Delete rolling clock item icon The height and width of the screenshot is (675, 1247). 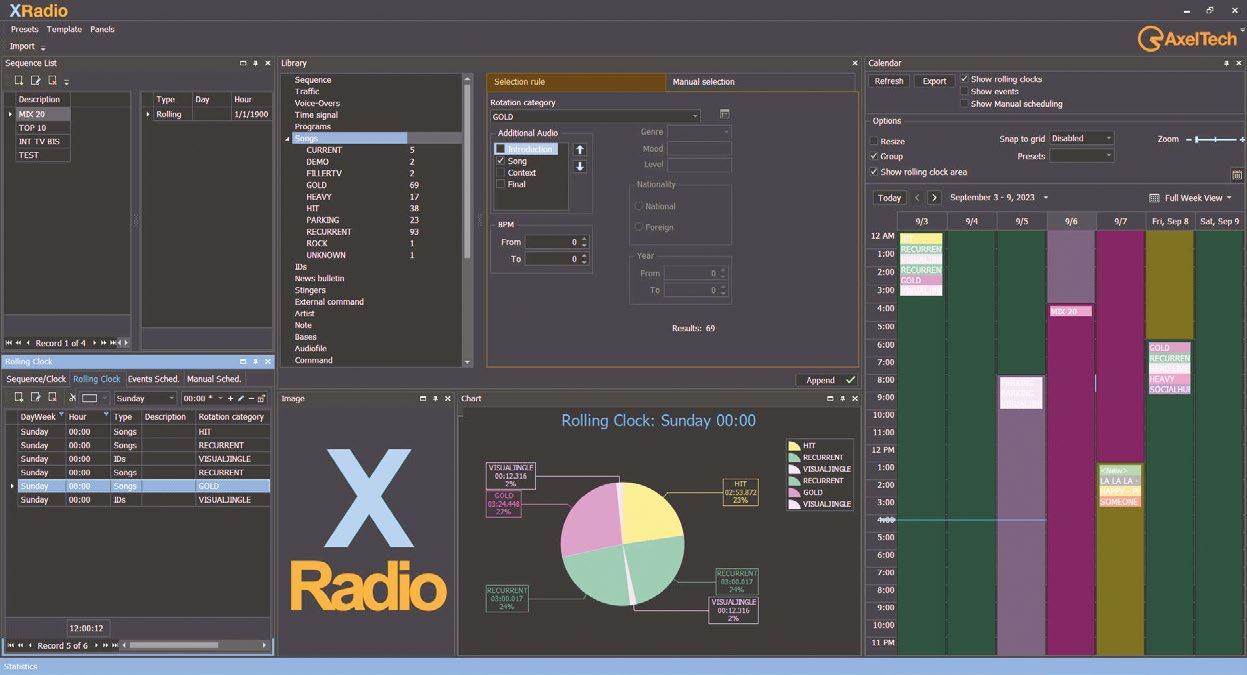tap(52, 397)
